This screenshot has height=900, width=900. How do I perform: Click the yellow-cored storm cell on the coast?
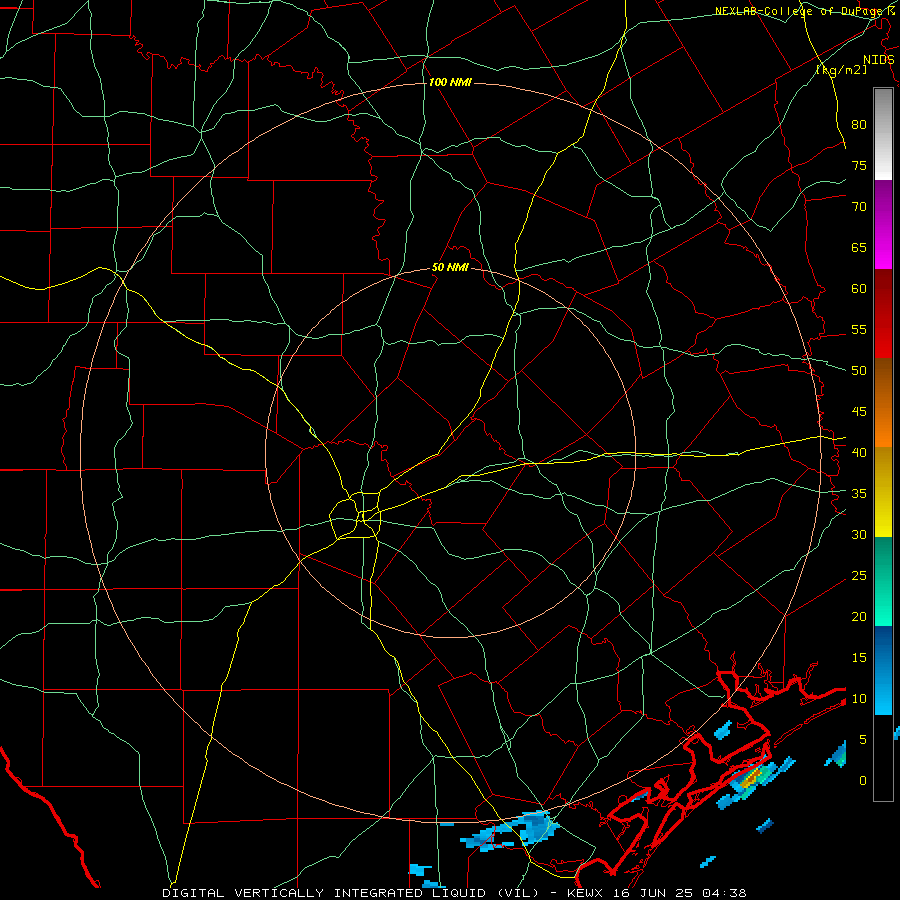[750, 779]
